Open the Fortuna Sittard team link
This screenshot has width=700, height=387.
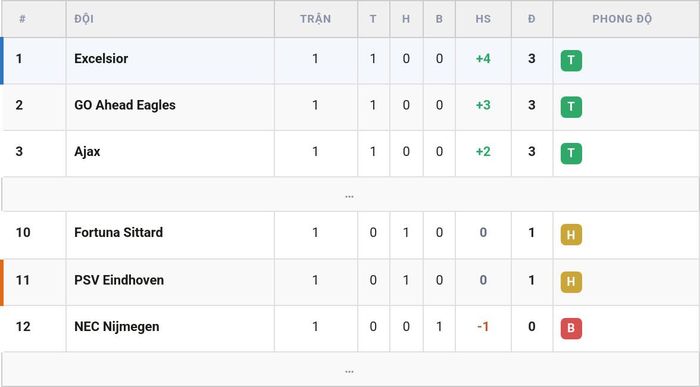(x=118, y=233)
